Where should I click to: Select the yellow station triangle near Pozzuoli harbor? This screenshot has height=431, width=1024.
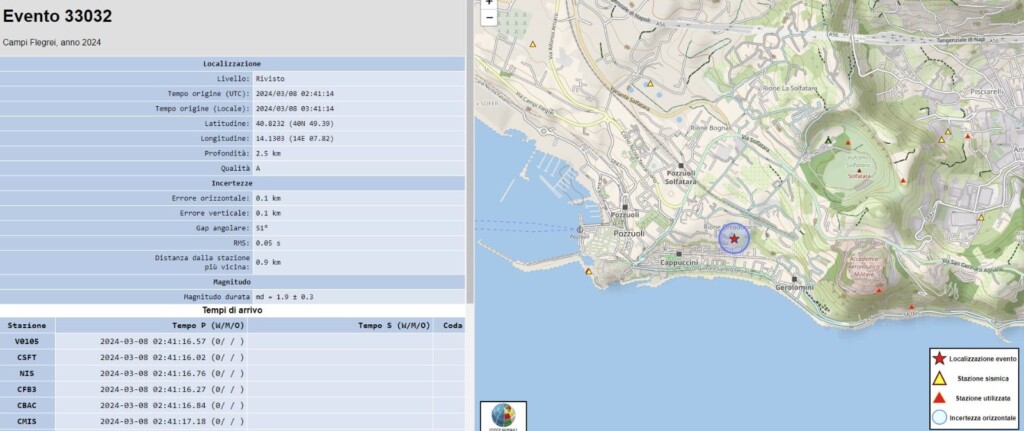click(x=588, y=271)
